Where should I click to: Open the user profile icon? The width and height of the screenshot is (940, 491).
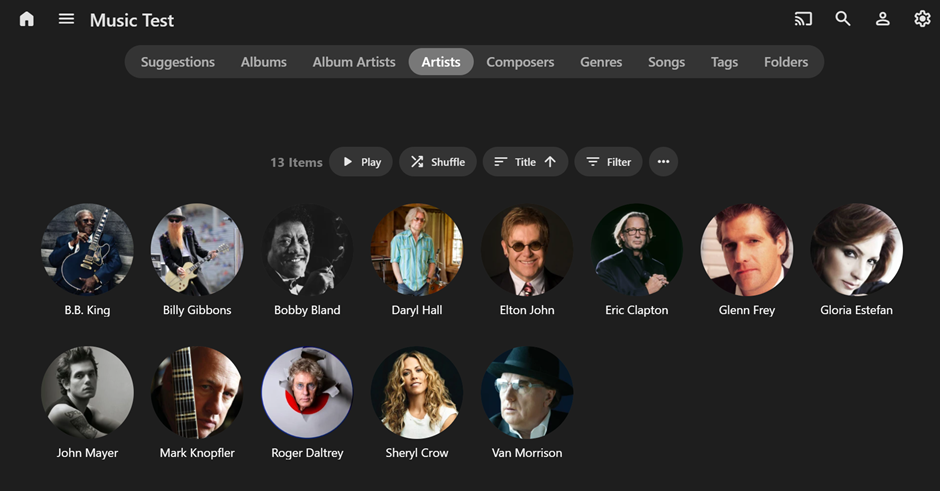883,19
